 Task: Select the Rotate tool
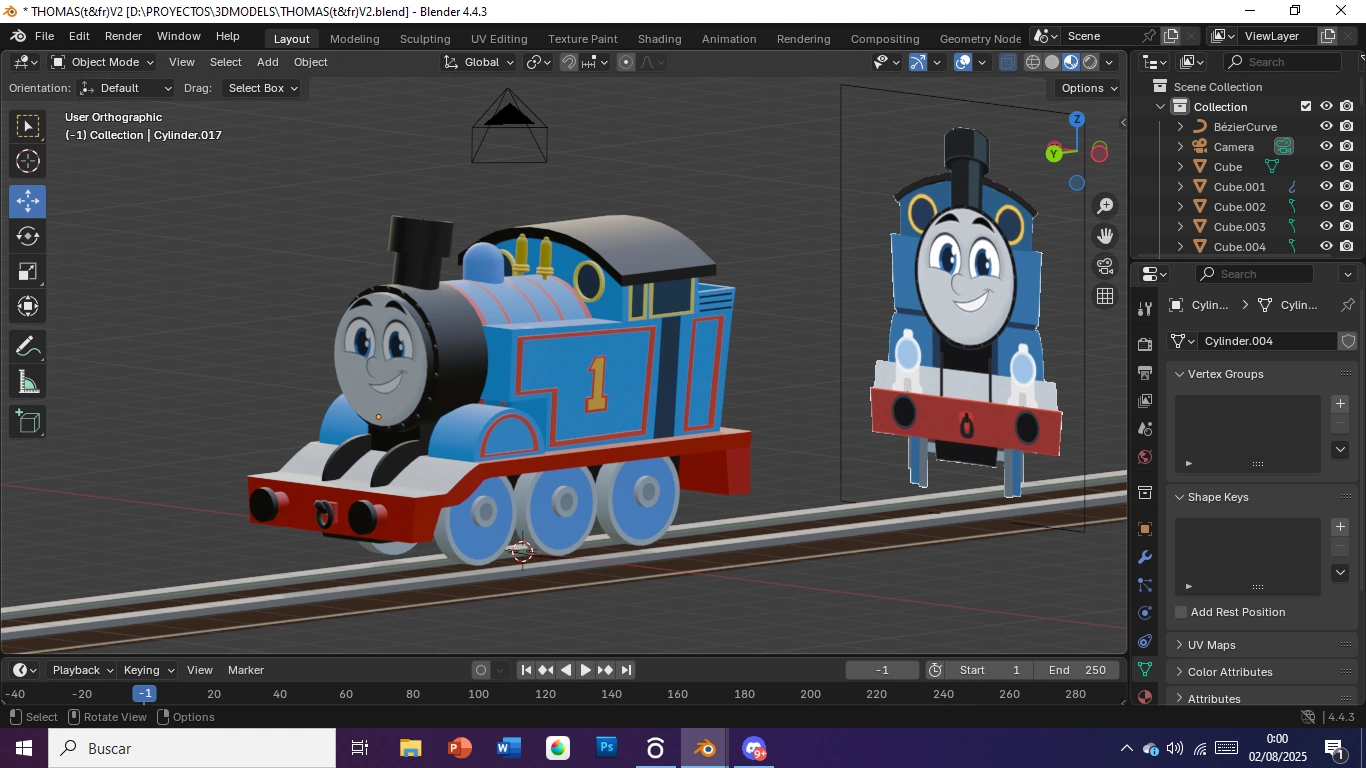[x=28, y=236]
